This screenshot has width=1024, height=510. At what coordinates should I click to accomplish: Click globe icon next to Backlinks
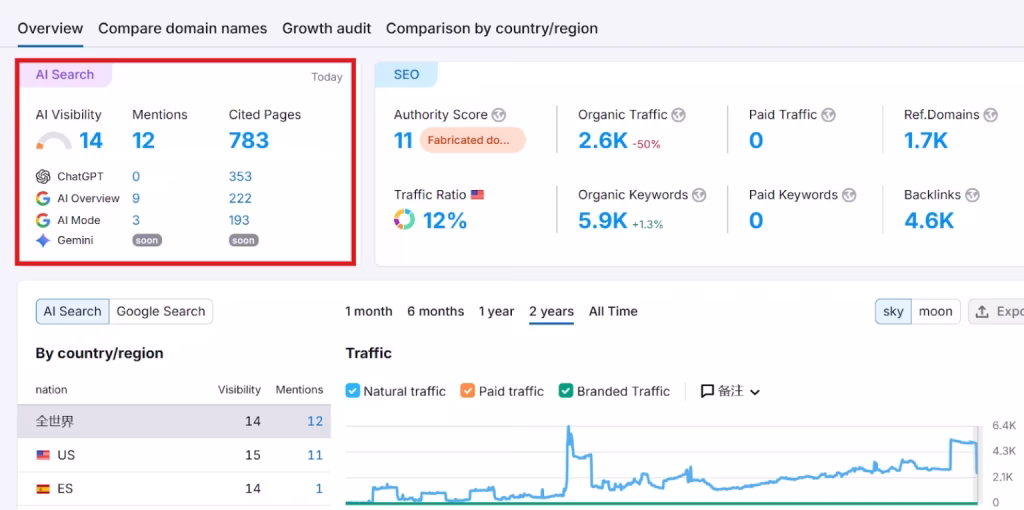[x=972, y=195]
